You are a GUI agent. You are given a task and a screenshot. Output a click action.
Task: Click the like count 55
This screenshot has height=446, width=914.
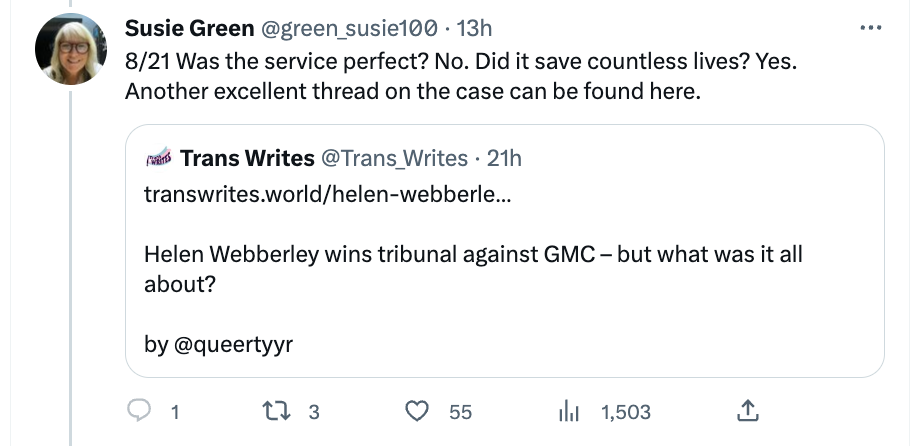[x=460, y=412]
